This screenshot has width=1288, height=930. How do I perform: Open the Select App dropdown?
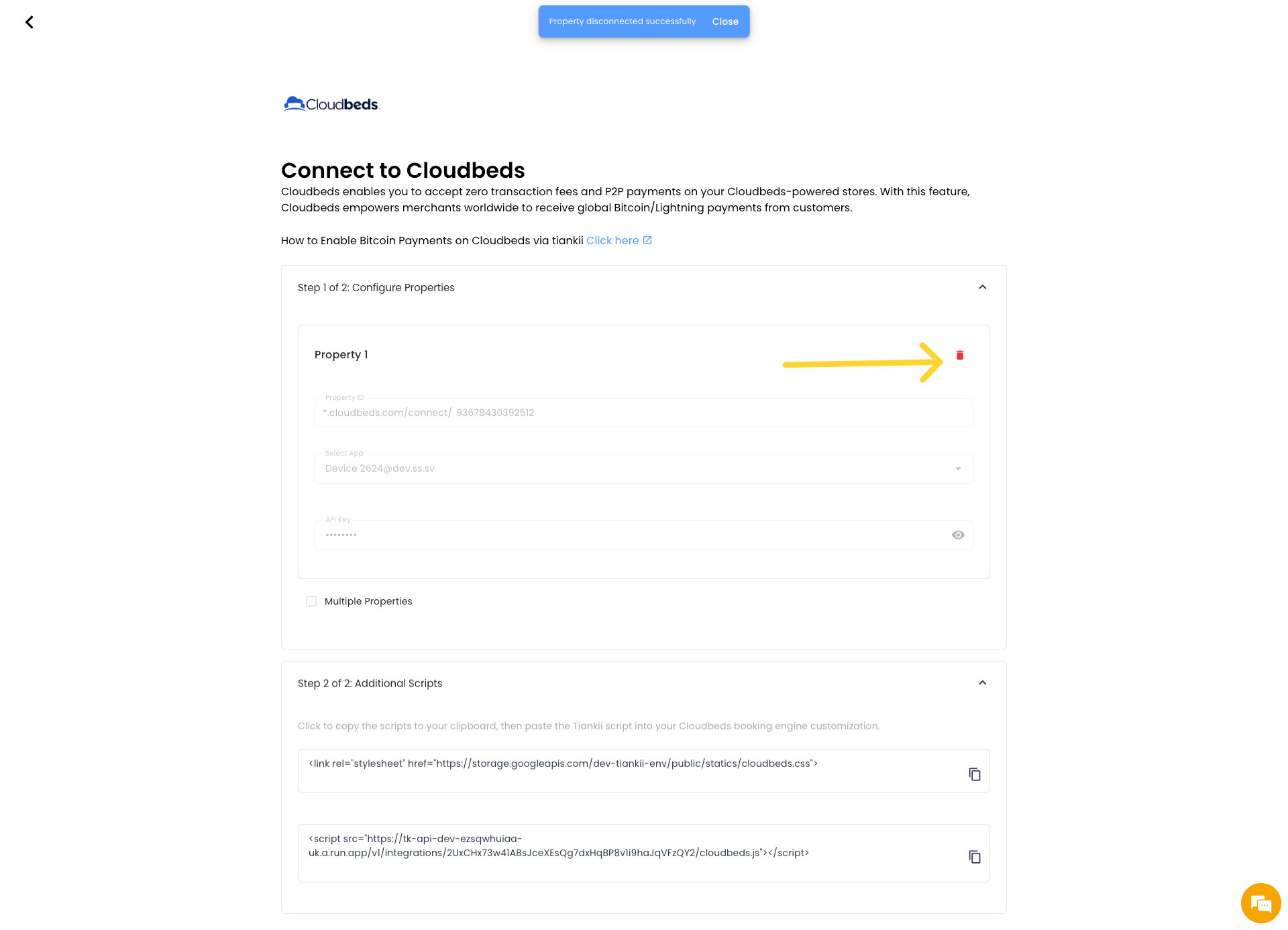(643, 468)
